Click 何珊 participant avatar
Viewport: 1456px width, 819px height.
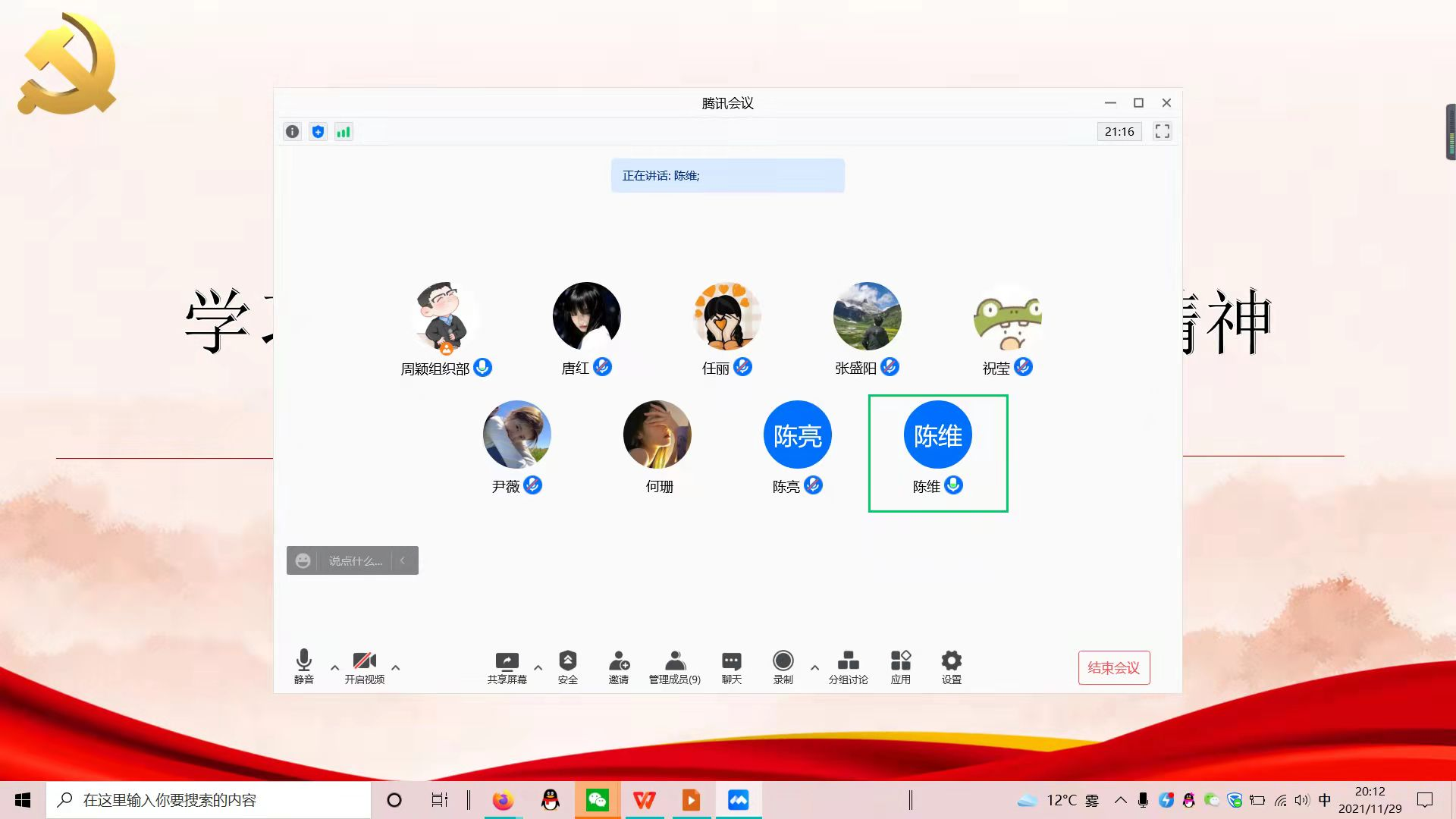[x=657, y=435]
